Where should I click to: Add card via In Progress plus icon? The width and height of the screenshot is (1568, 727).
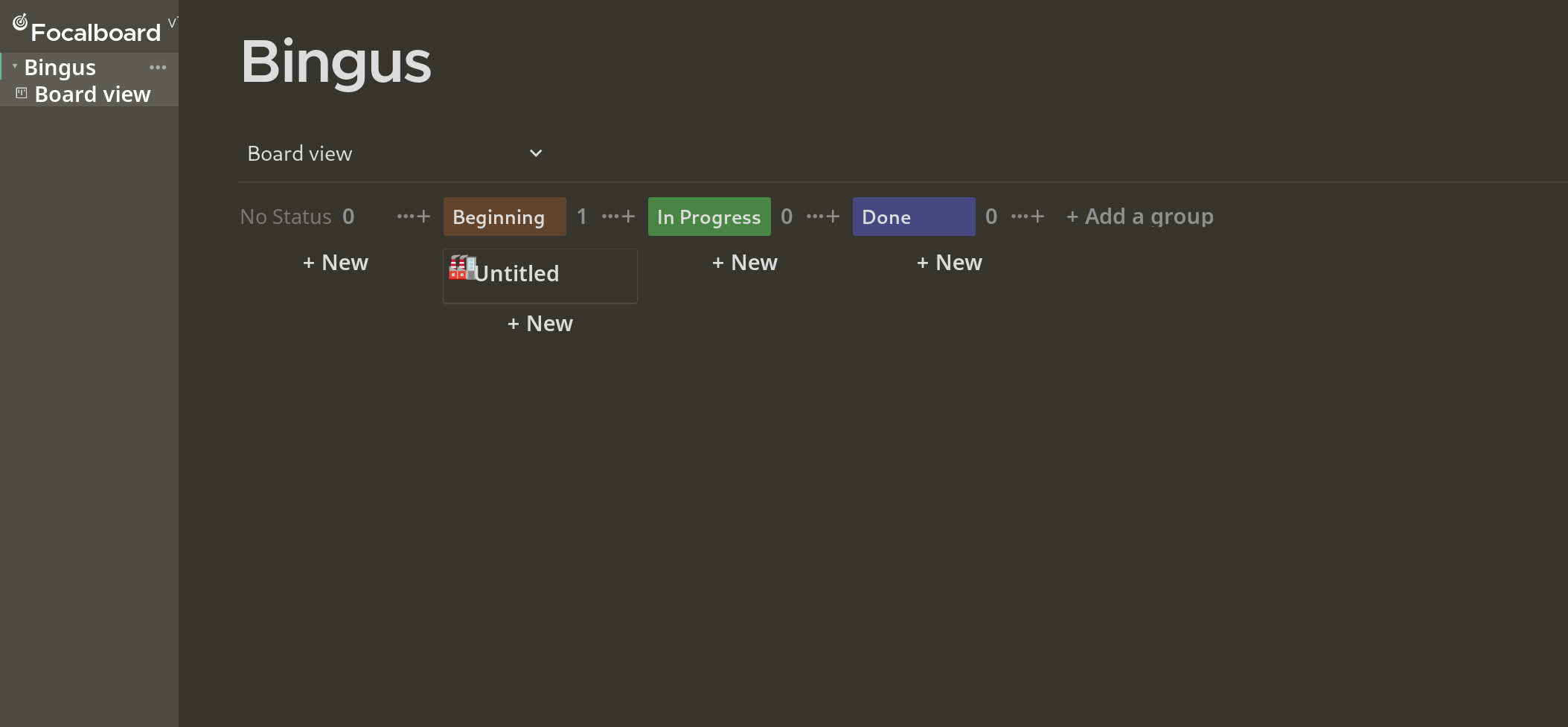click(x=833, y=217)
